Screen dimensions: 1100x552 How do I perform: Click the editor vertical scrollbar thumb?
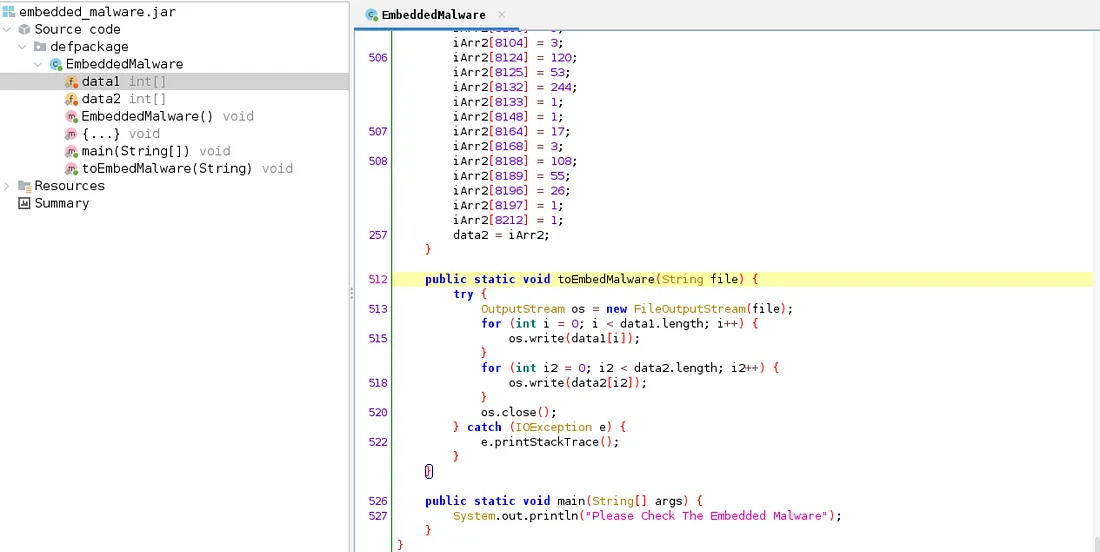(1096, 544)
